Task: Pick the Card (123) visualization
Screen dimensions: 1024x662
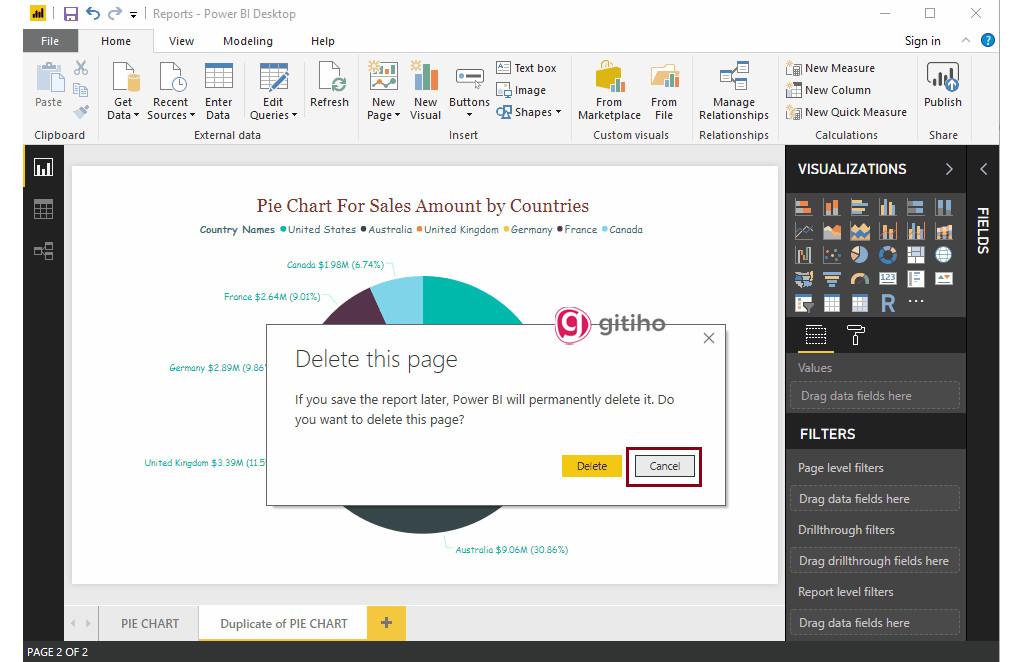Action: tap(888, 279)
